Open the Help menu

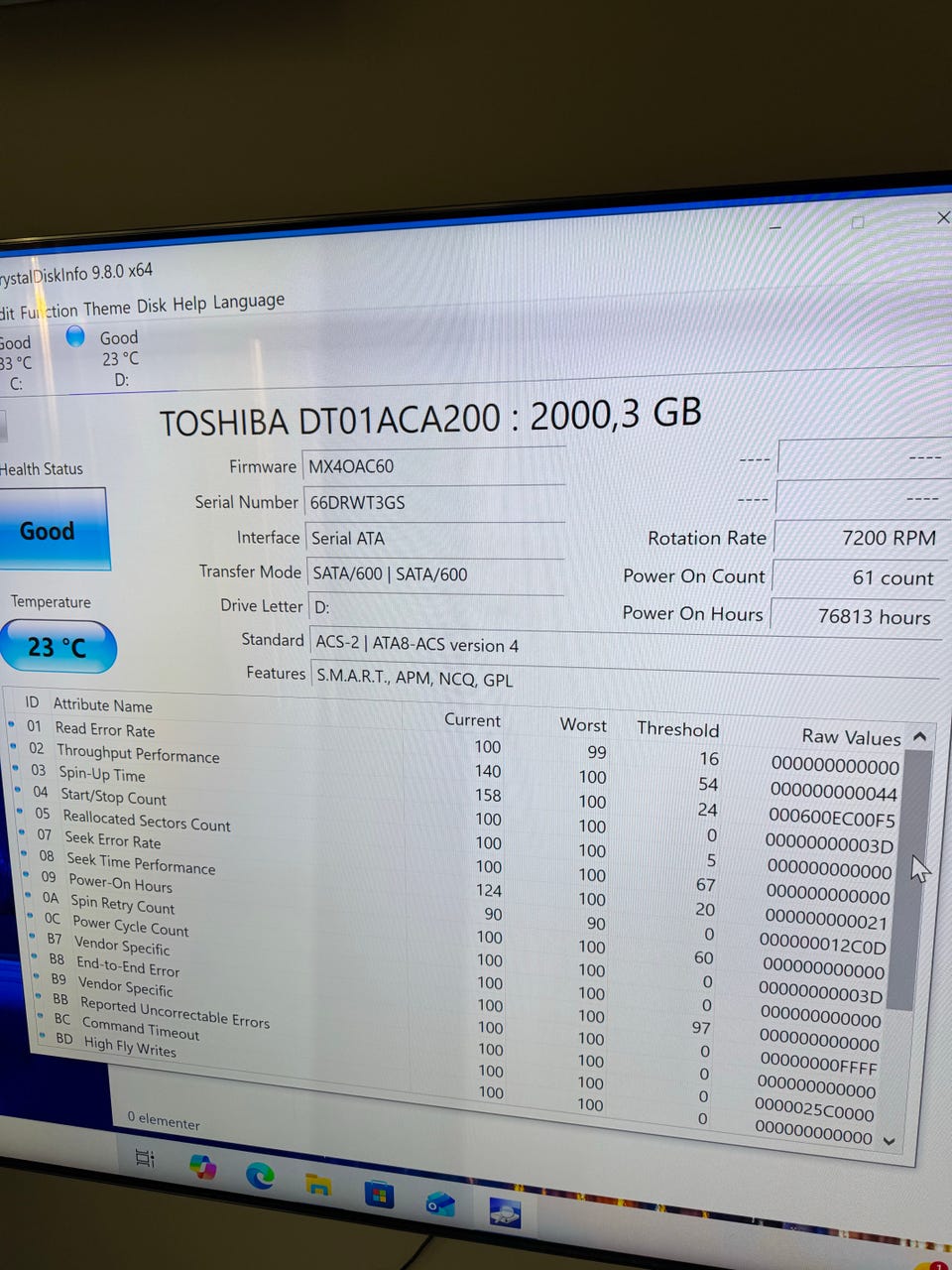(x=189, y=304)
